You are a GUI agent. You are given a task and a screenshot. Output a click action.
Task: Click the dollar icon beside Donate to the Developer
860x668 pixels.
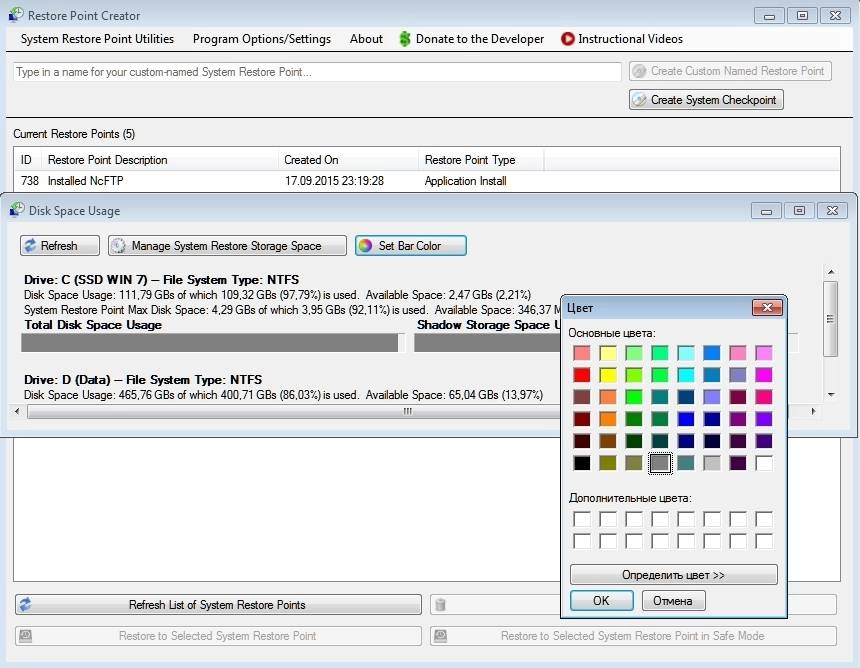pyautogui.click(x=405, y=39)
